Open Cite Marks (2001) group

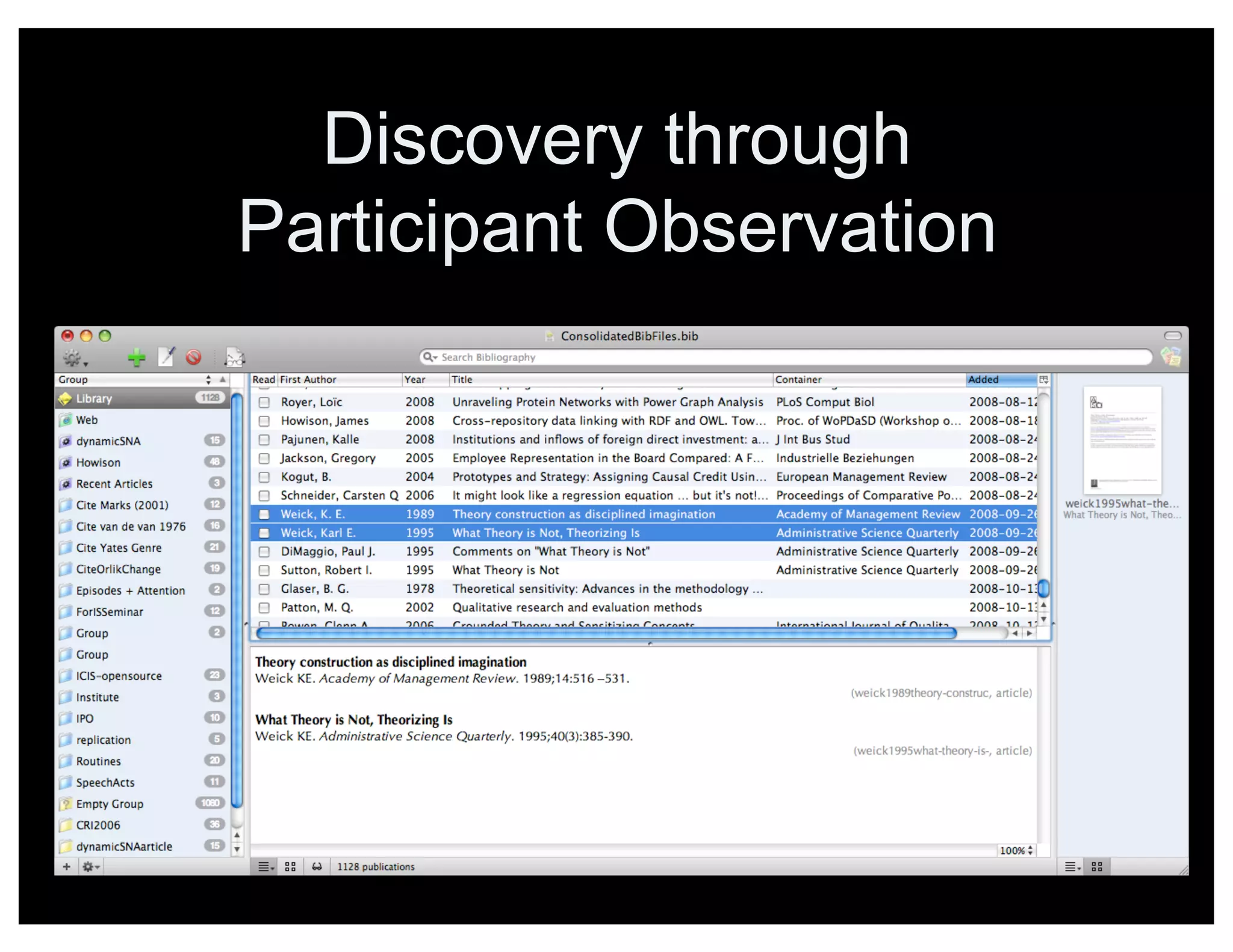point(143,505)
